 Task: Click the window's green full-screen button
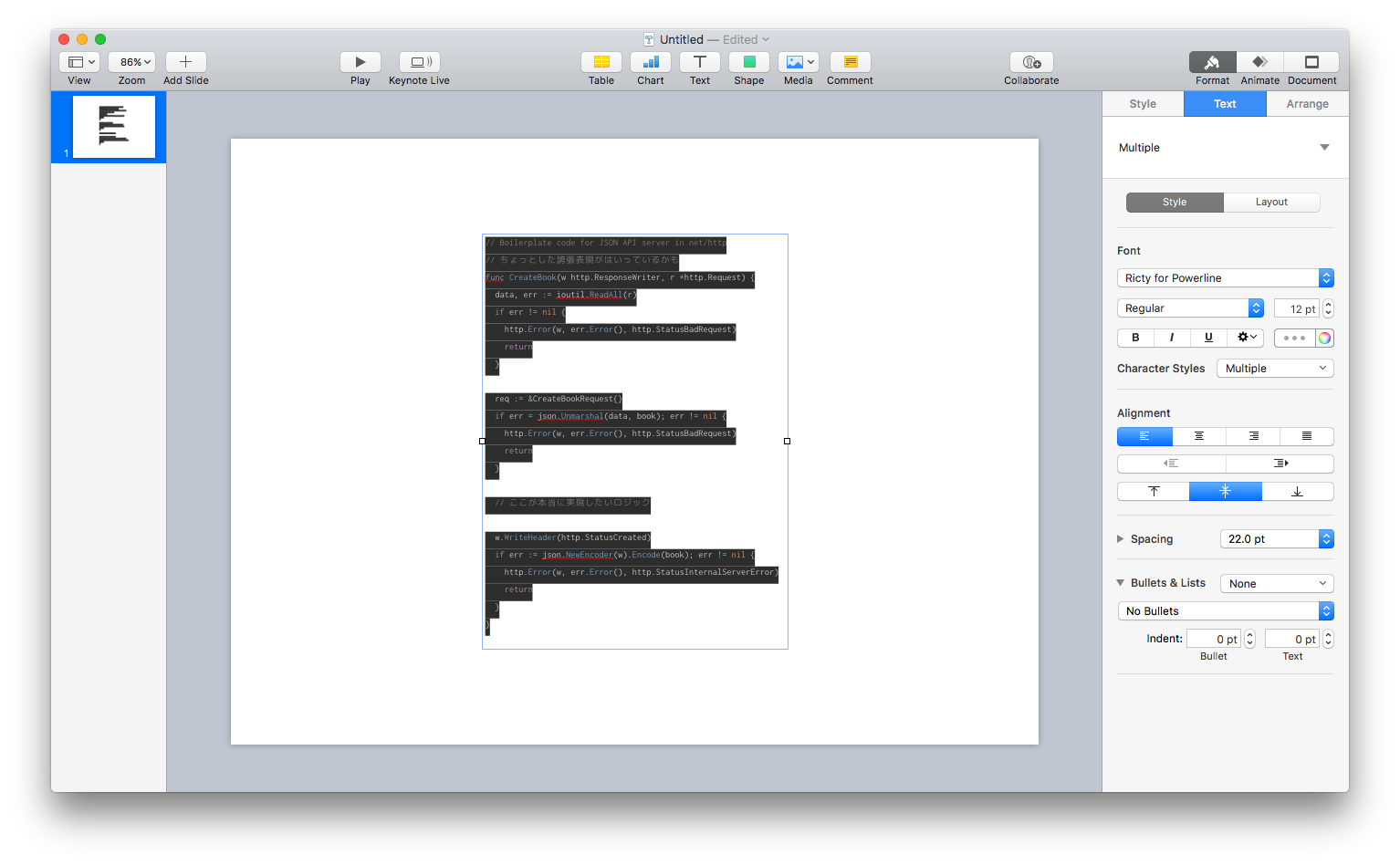click(100, 39)
